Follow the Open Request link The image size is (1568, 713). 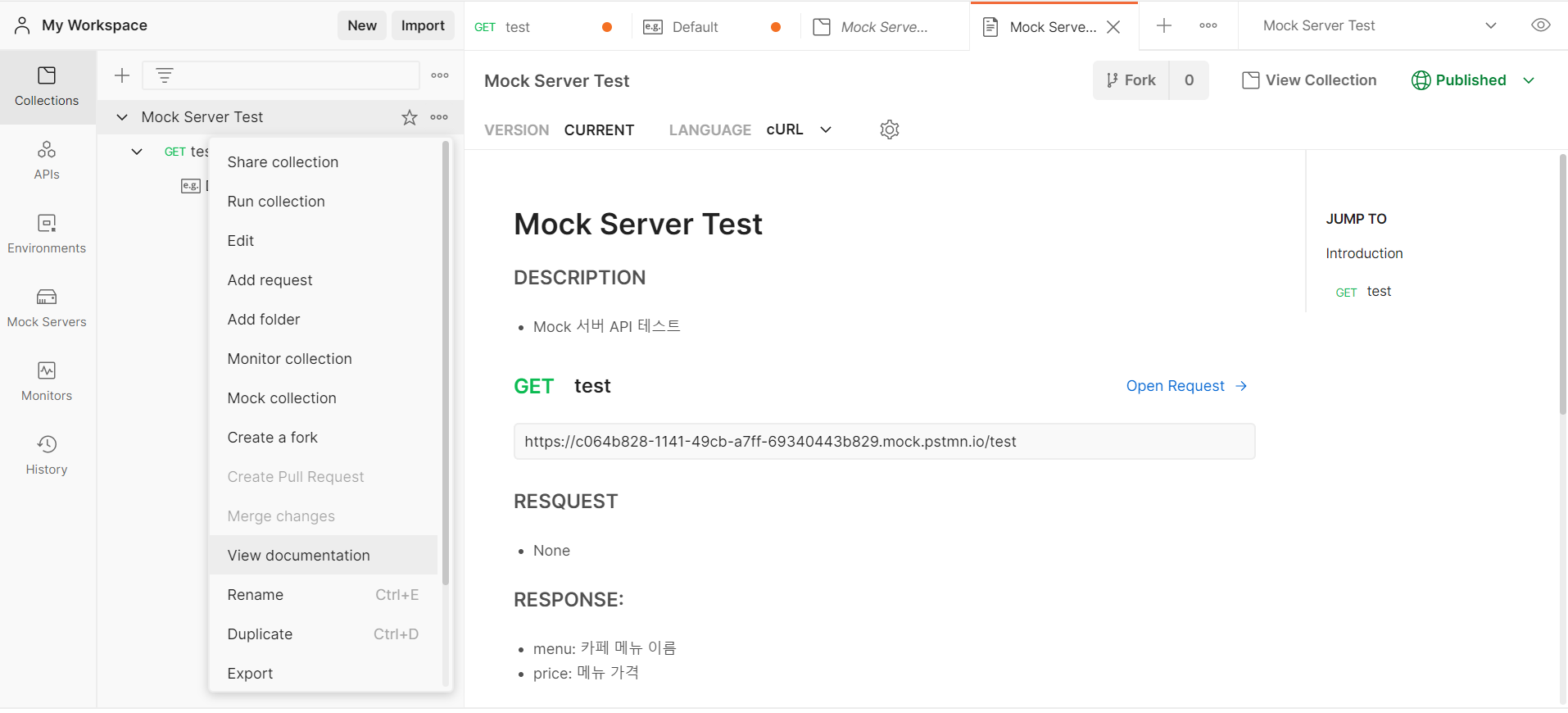(1186, 386)
